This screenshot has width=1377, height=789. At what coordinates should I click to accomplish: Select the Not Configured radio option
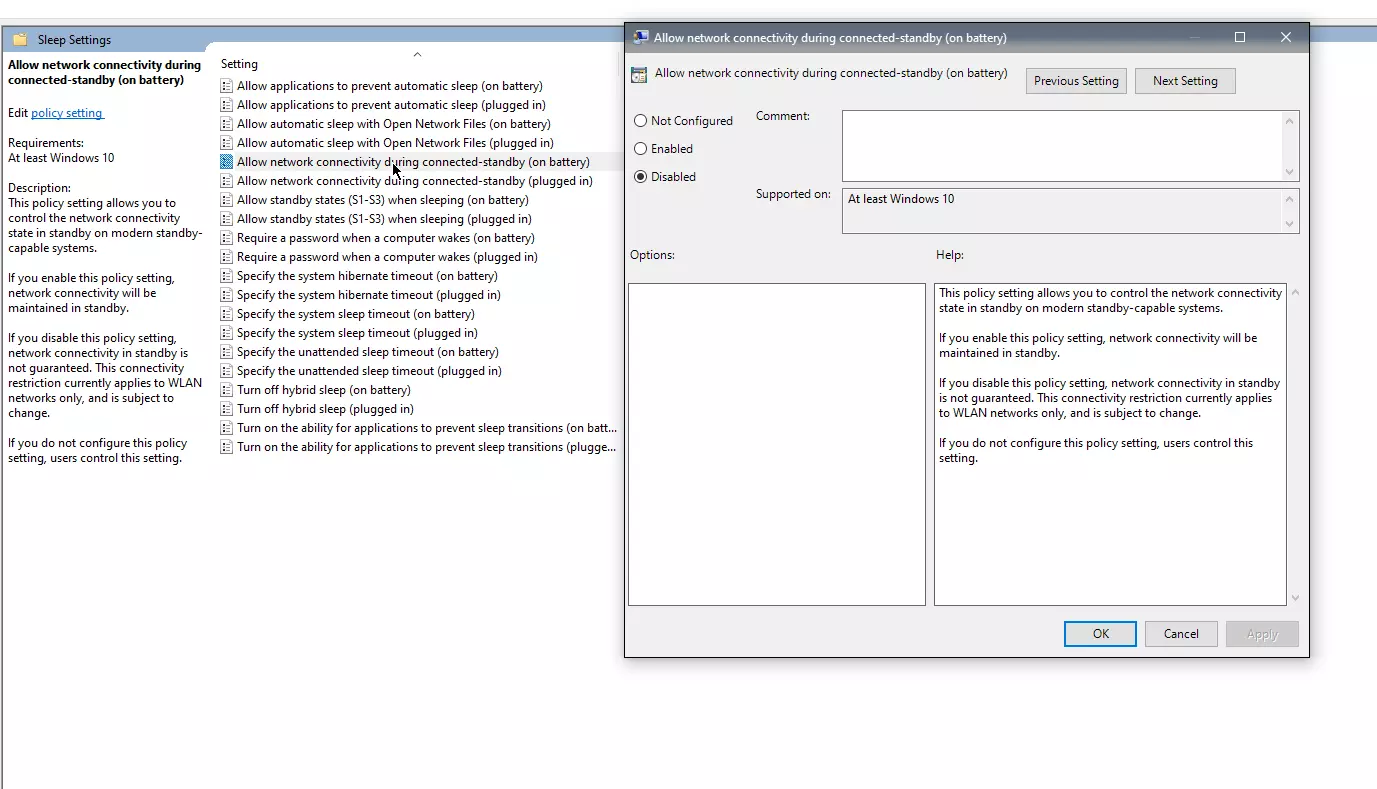(x=640, y=121)
